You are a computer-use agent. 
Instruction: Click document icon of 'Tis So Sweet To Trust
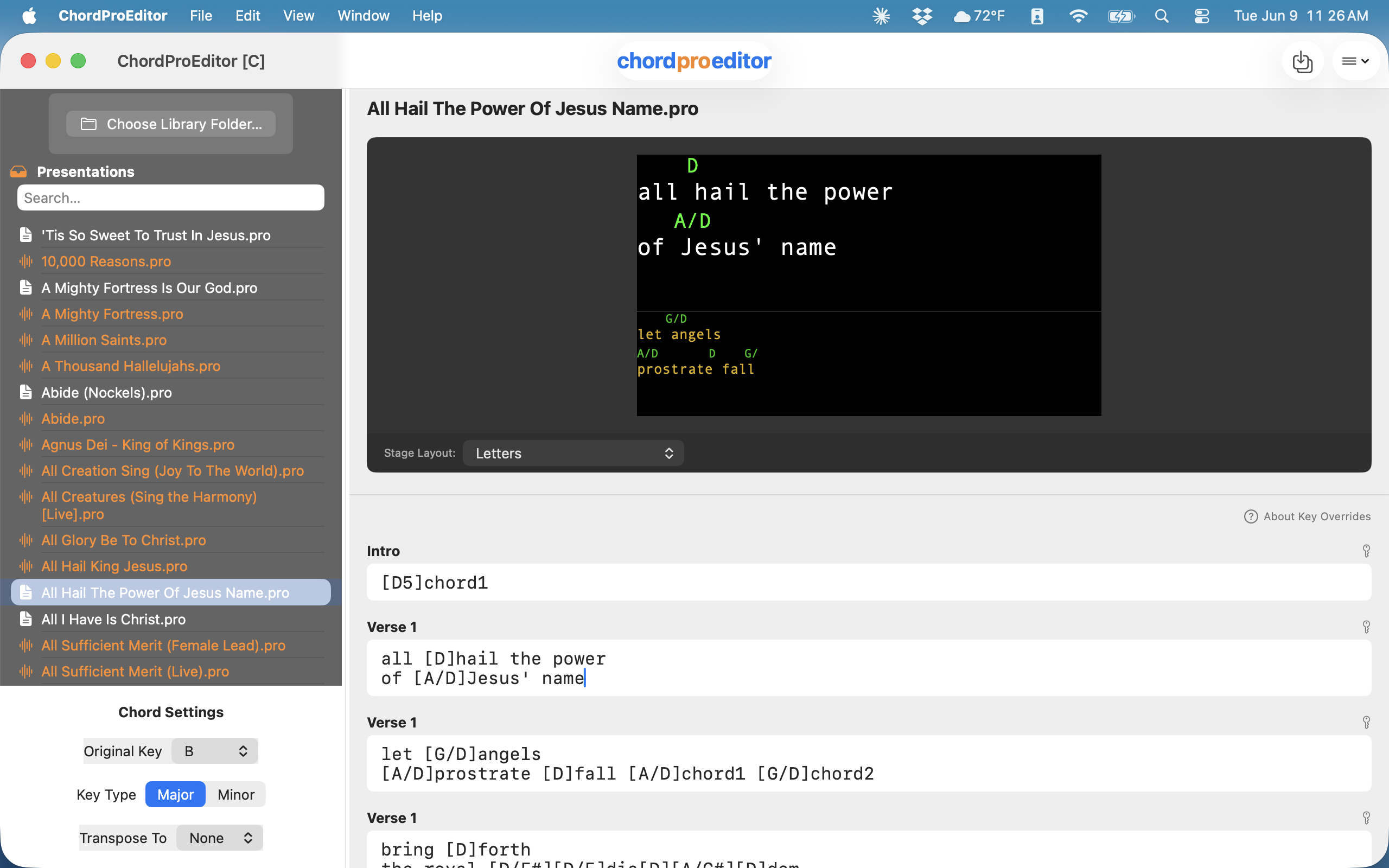click(26, 235)
